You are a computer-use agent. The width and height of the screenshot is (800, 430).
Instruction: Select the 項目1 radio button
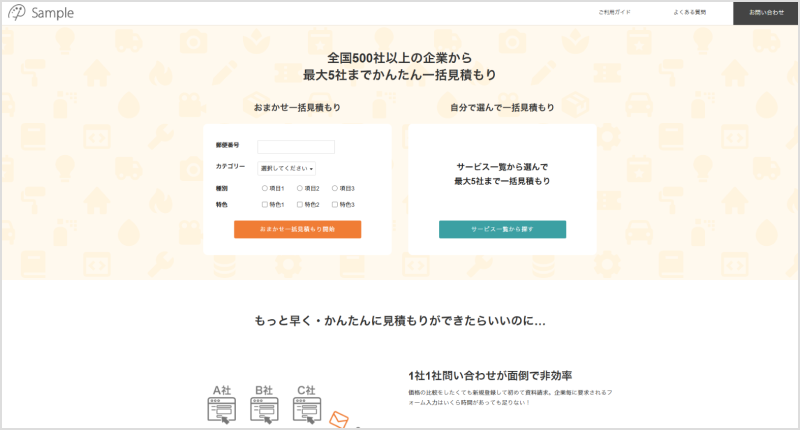(264, 188)
